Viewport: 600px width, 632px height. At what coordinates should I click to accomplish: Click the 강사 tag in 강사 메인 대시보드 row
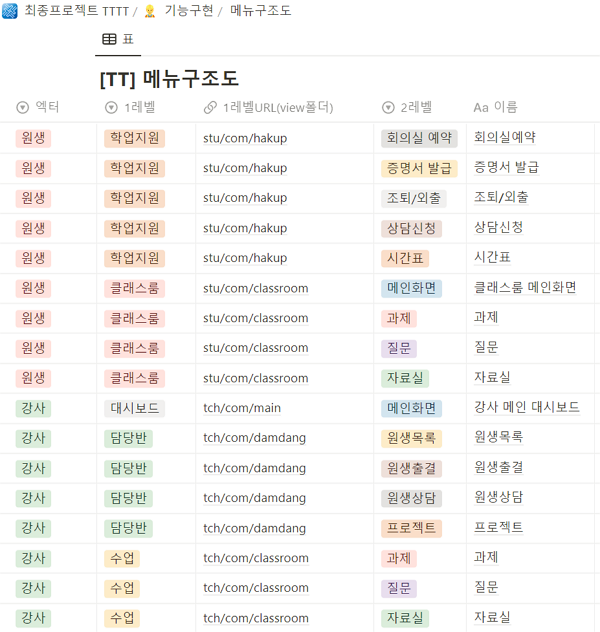point(33,408)
